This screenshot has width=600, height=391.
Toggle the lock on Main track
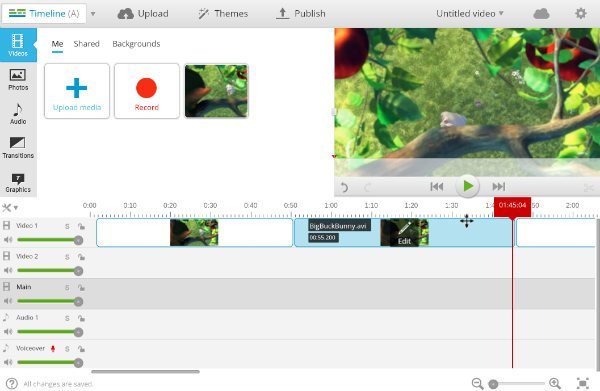tap(81, 287)
